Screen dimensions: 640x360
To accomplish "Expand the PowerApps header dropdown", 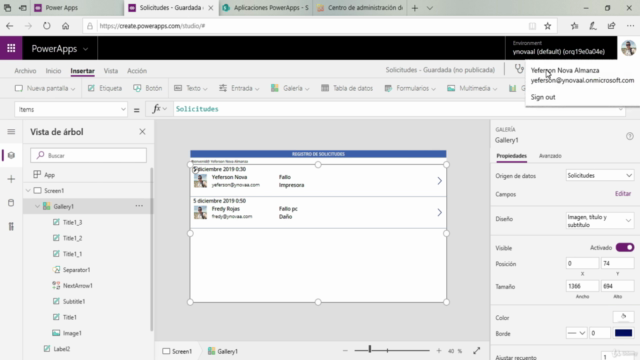I will pyautogui.click(x=85, y=49).
